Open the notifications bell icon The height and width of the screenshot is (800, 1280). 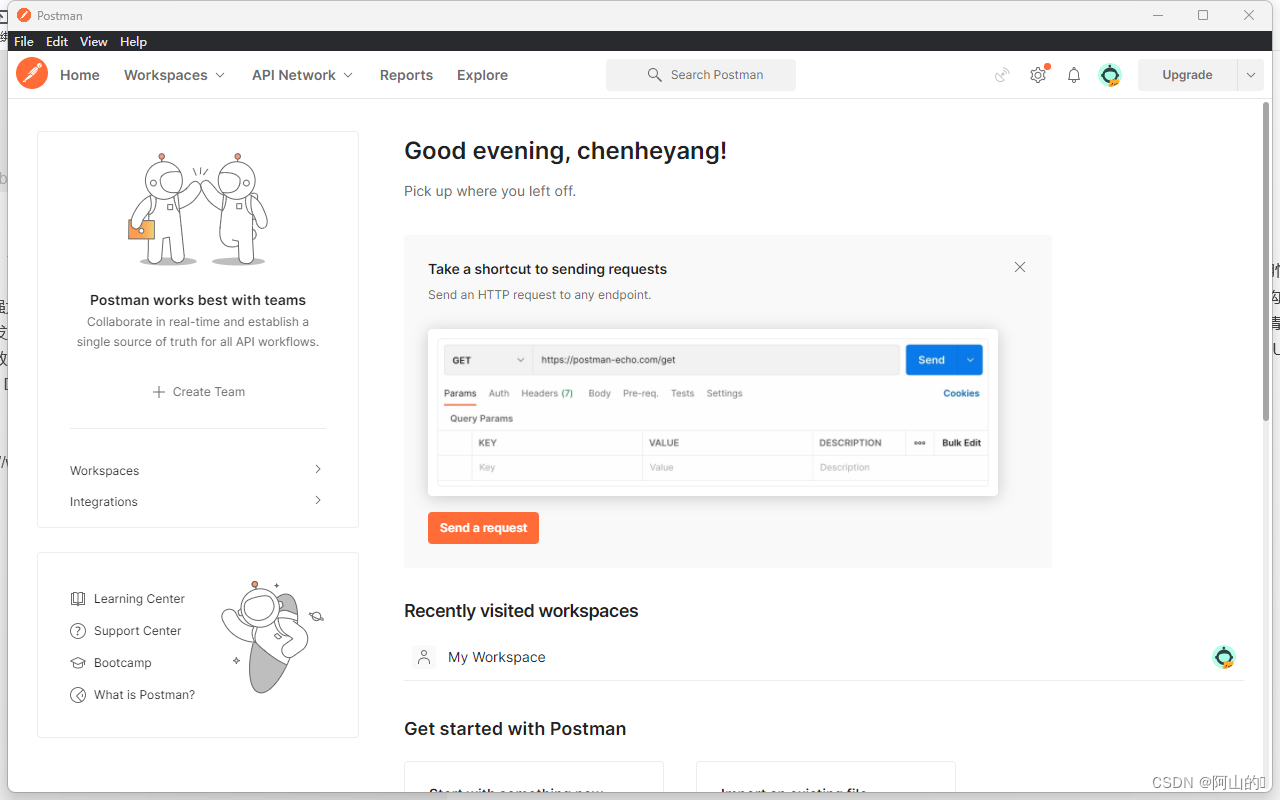point(1074,75)
